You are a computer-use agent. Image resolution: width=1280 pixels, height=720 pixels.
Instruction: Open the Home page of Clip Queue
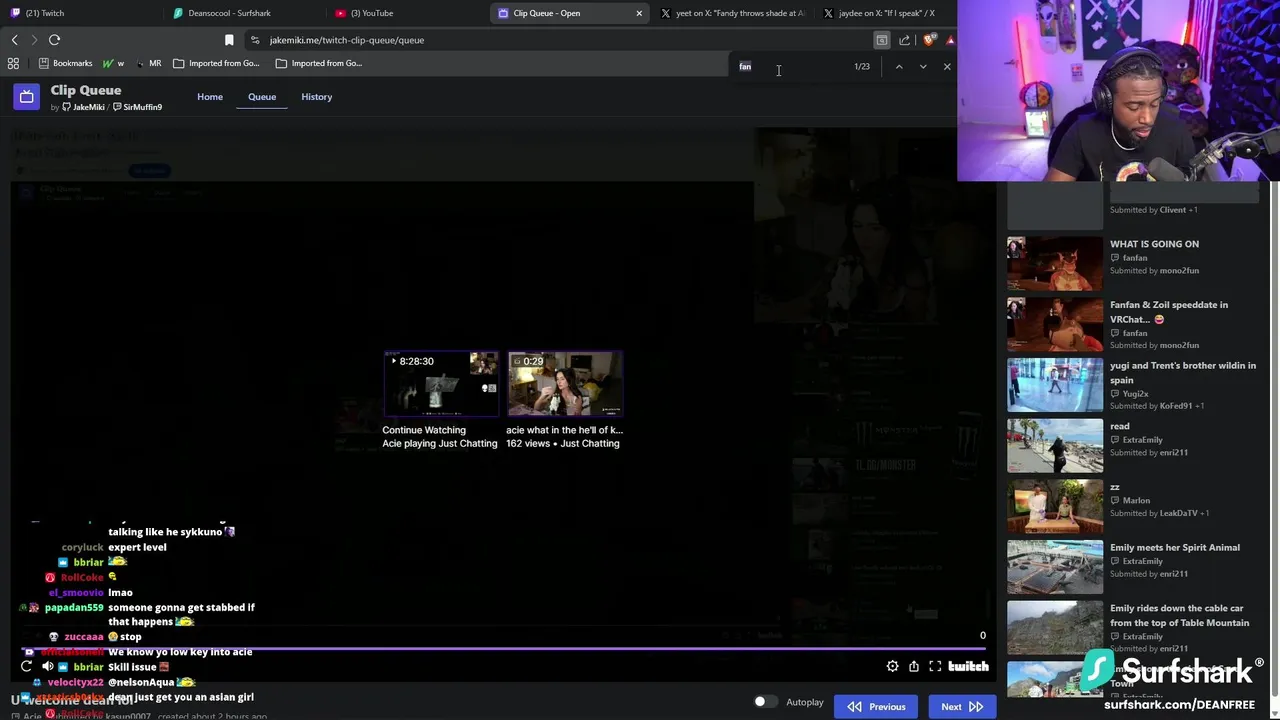coord(210,97)
